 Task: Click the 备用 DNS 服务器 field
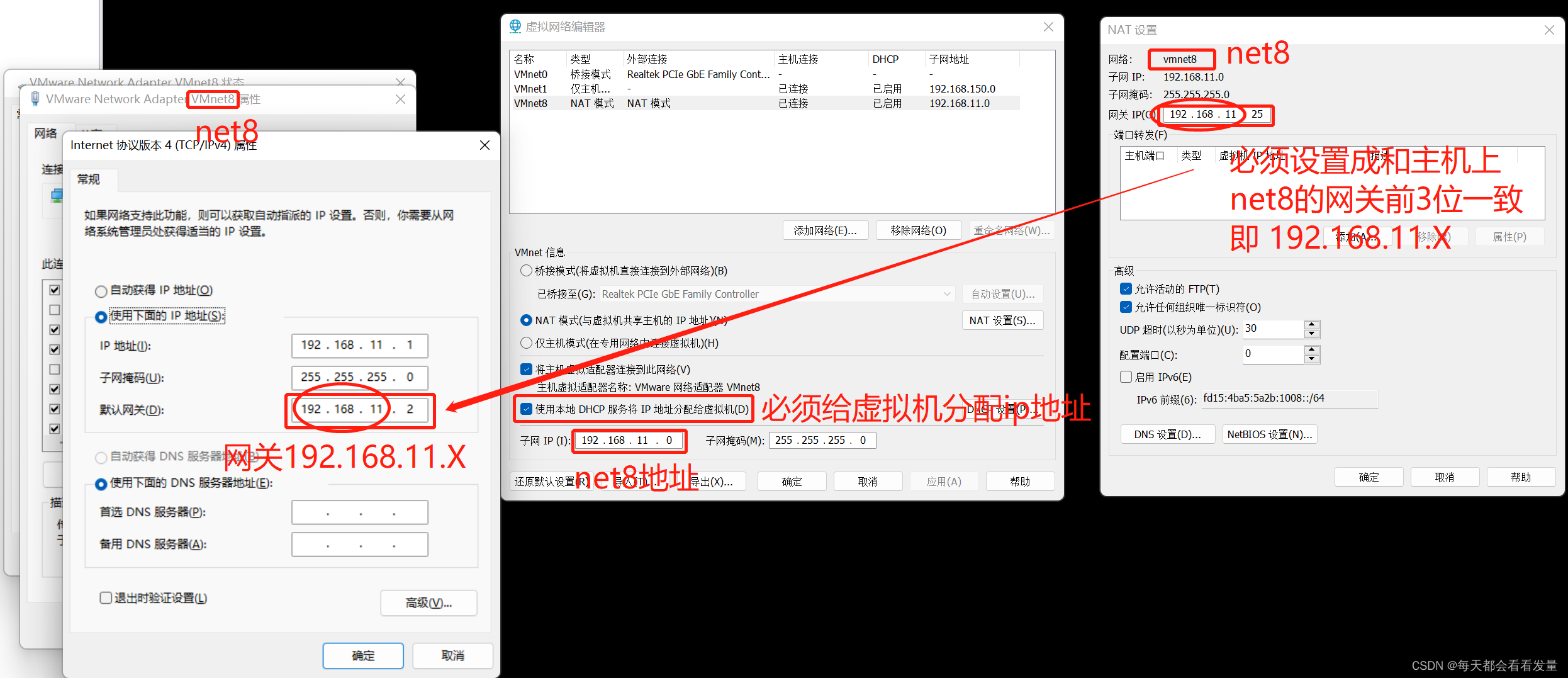point(360,545)
